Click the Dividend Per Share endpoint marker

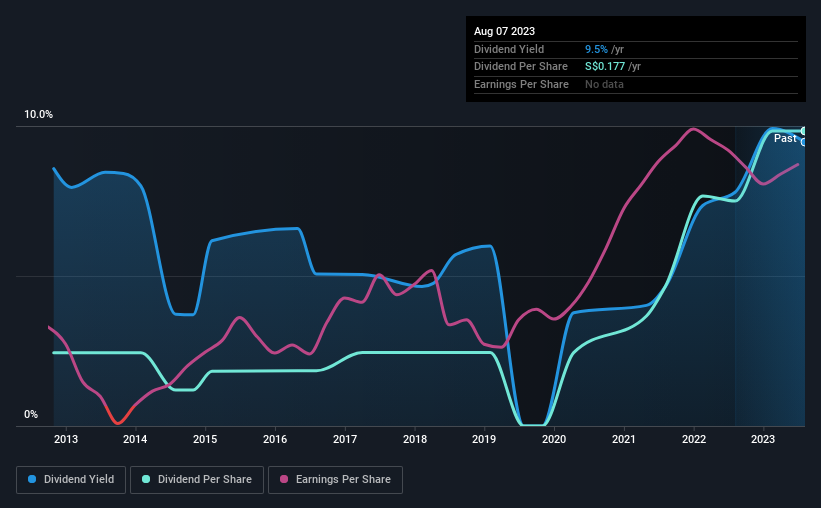(803, 131)
